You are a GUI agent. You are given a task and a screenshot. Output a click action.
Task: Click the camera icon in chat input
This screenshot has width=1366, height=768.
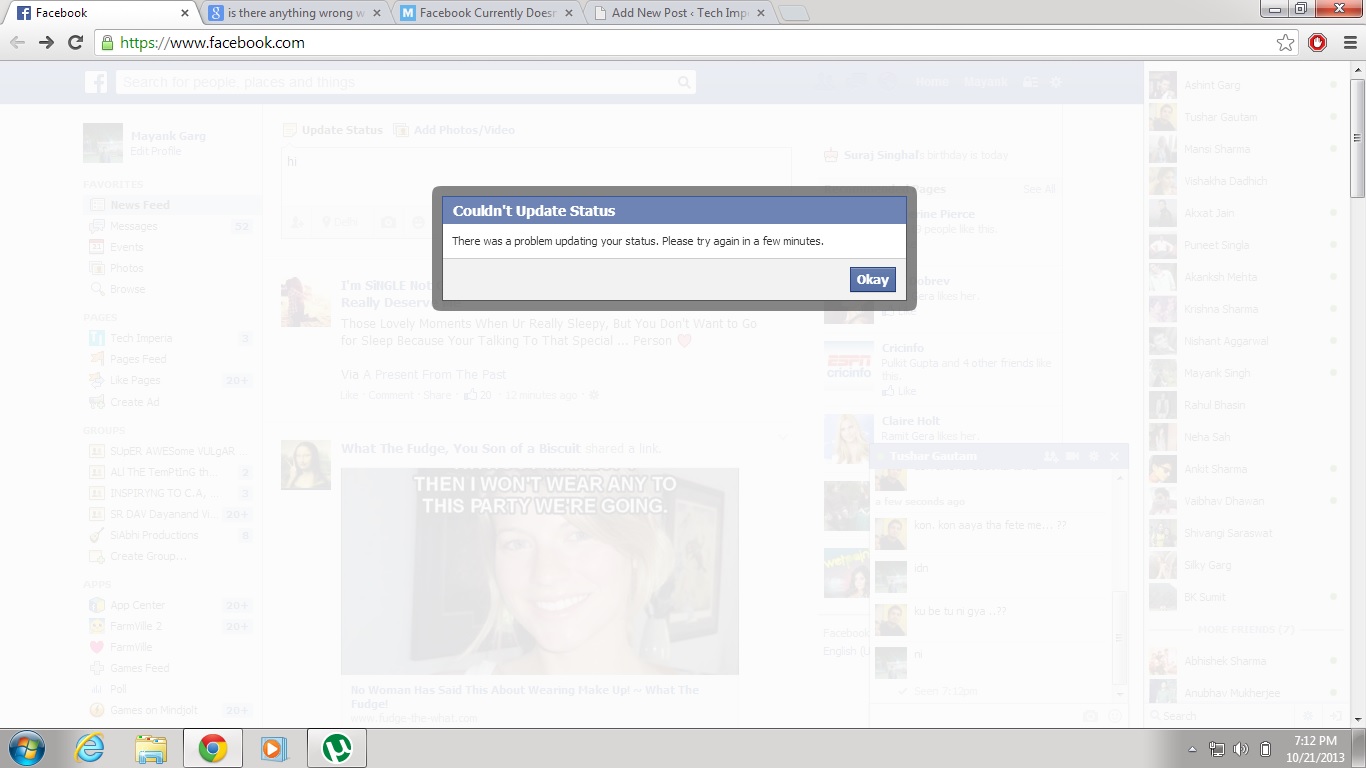[1090, 716]
